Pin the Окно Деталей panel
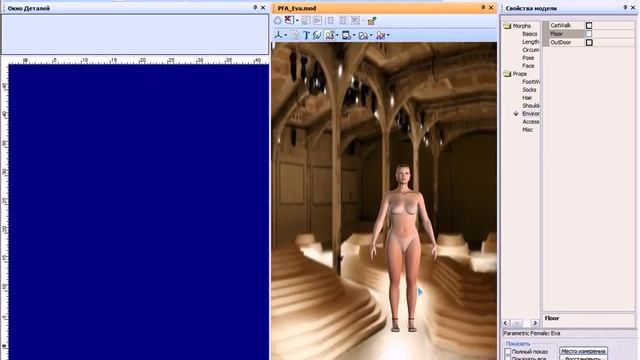Screen dimensions: 640x360 (255, 8)
